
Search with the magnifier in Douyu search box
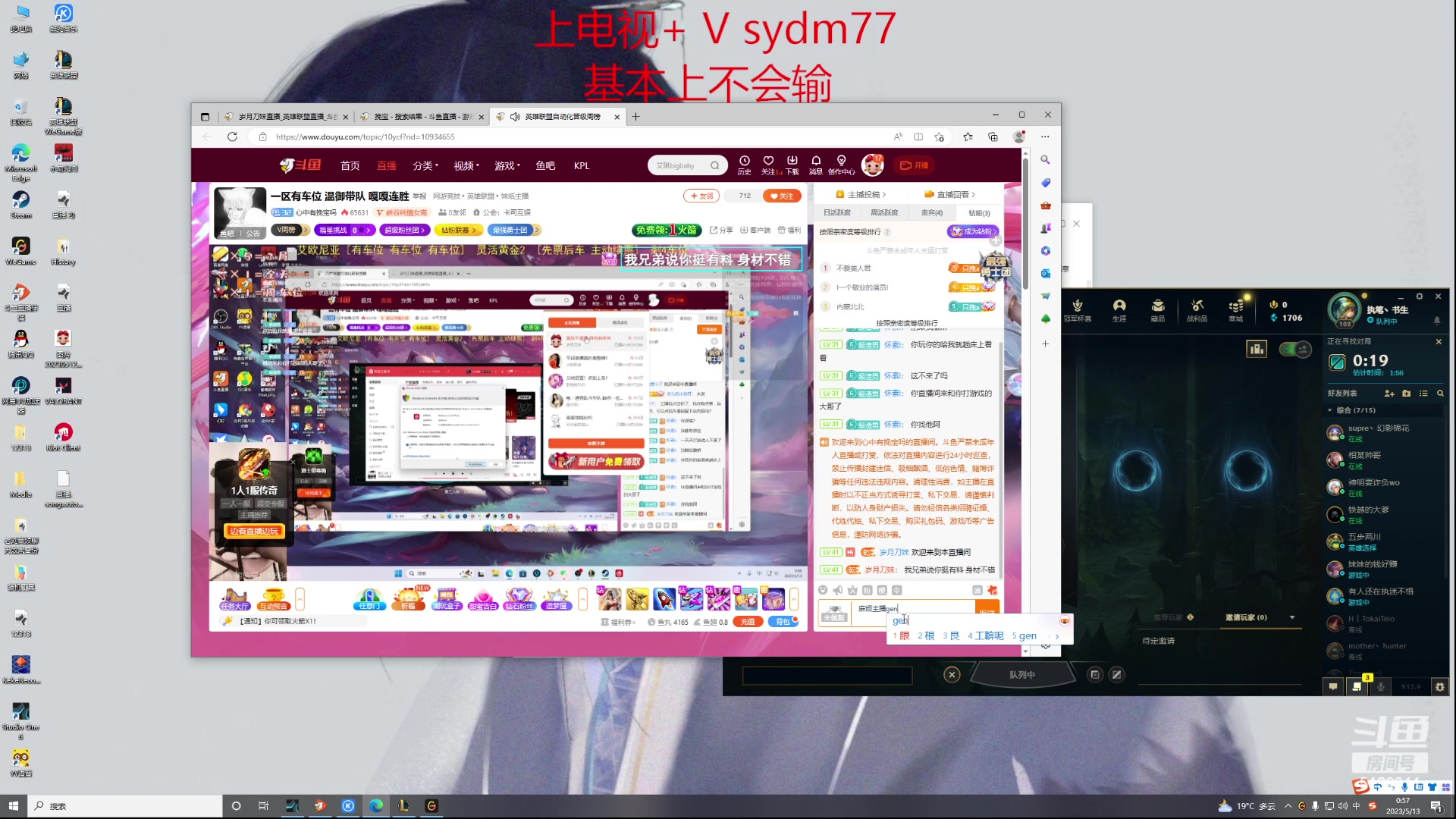tap(714, 165)
